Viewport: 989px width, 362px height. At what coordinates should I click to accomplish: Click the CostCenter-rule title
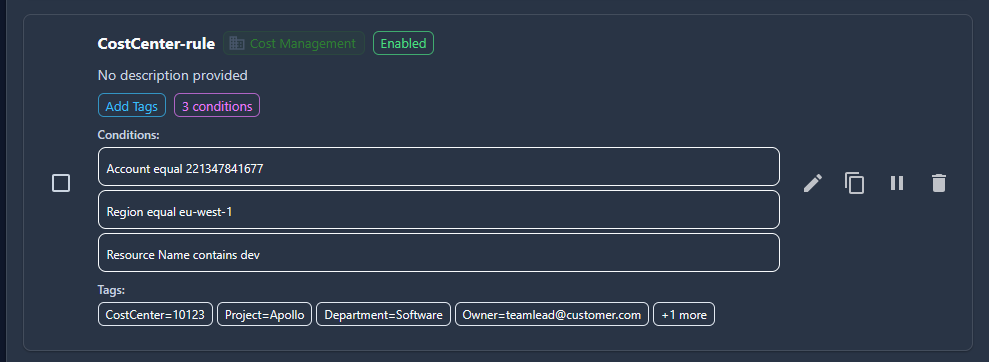pos(156,44)
